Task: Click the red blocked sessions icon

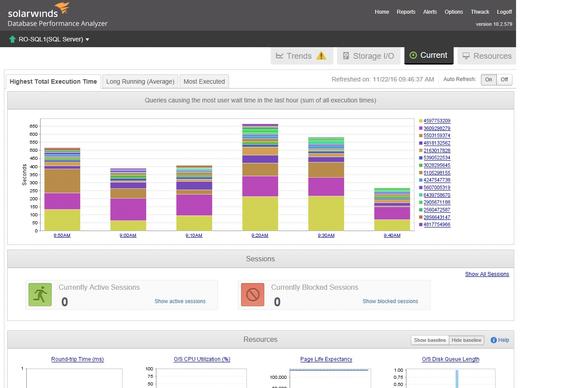Action: (252, 295)
